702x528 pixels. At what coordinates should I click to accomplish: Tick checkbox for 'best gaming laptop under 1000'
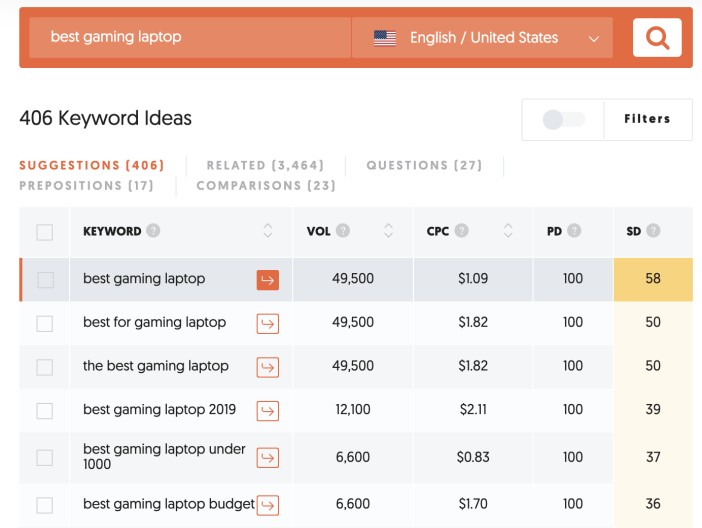point(44,457)
